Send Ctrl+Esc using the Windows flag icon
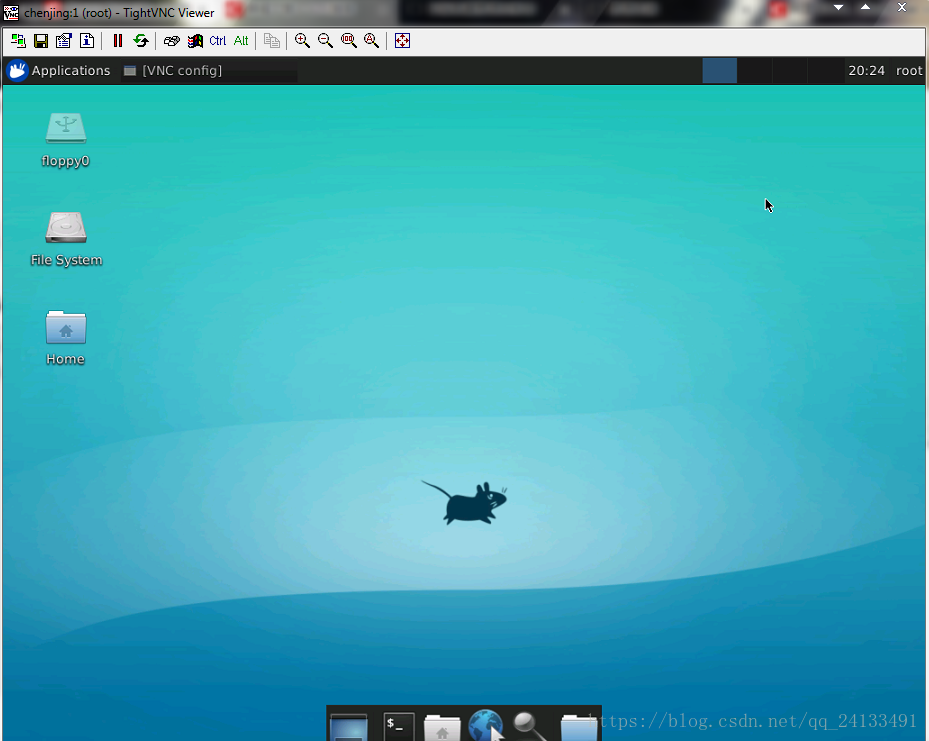Viewport: 929px width, 741px height. pyautogui.click(x=195, y=41)
